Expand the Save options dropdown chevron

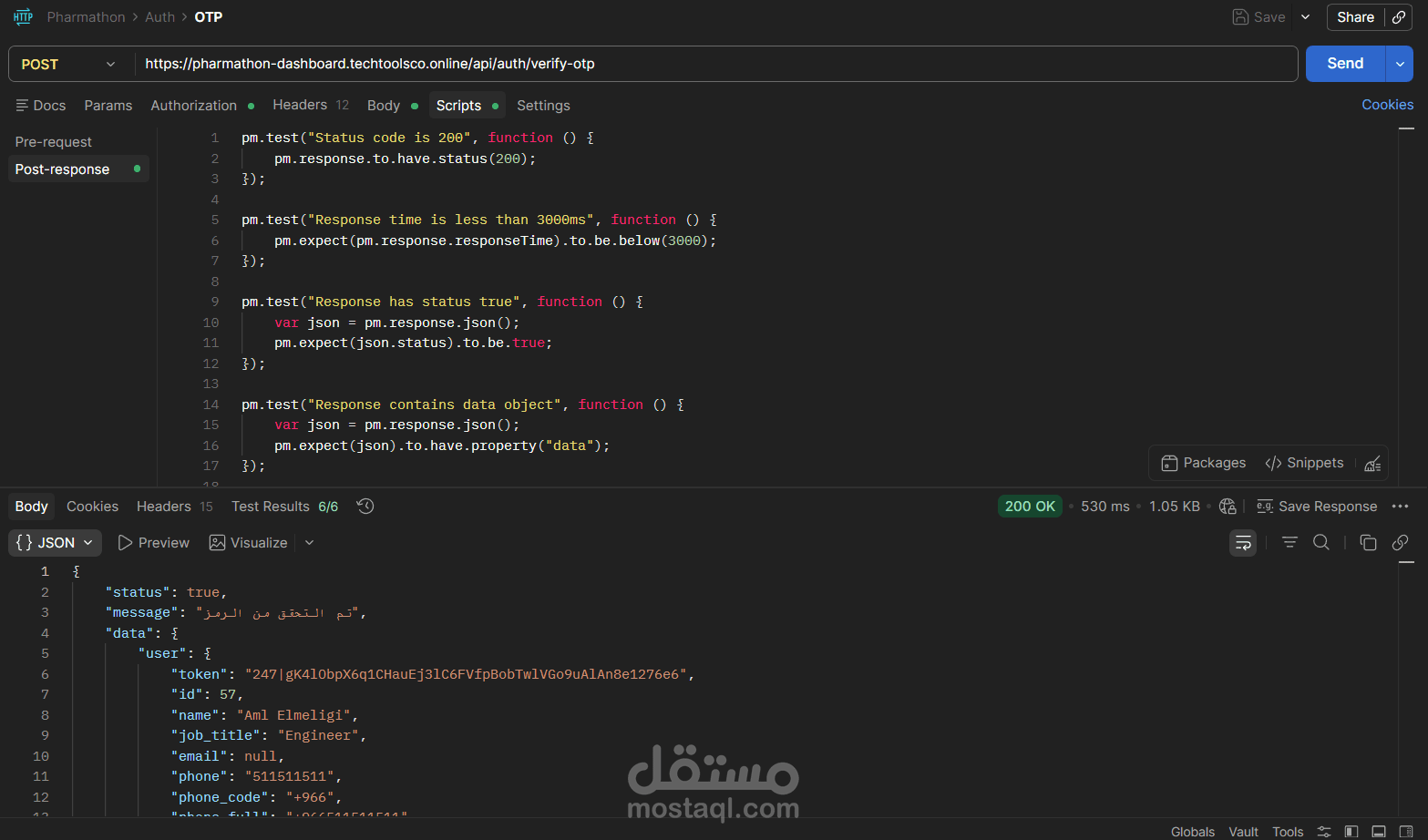[1305, 17]
